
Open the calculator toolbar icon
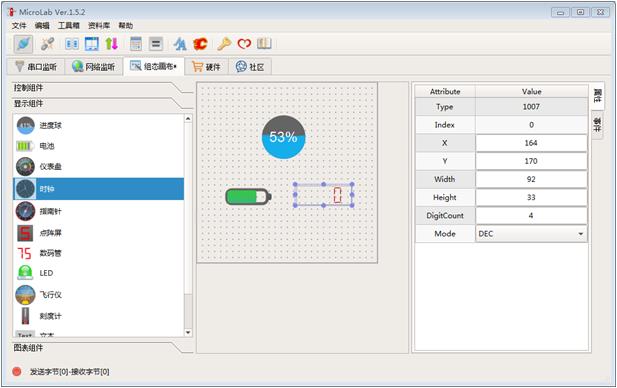pyautogui.click(x=136, y=44)
